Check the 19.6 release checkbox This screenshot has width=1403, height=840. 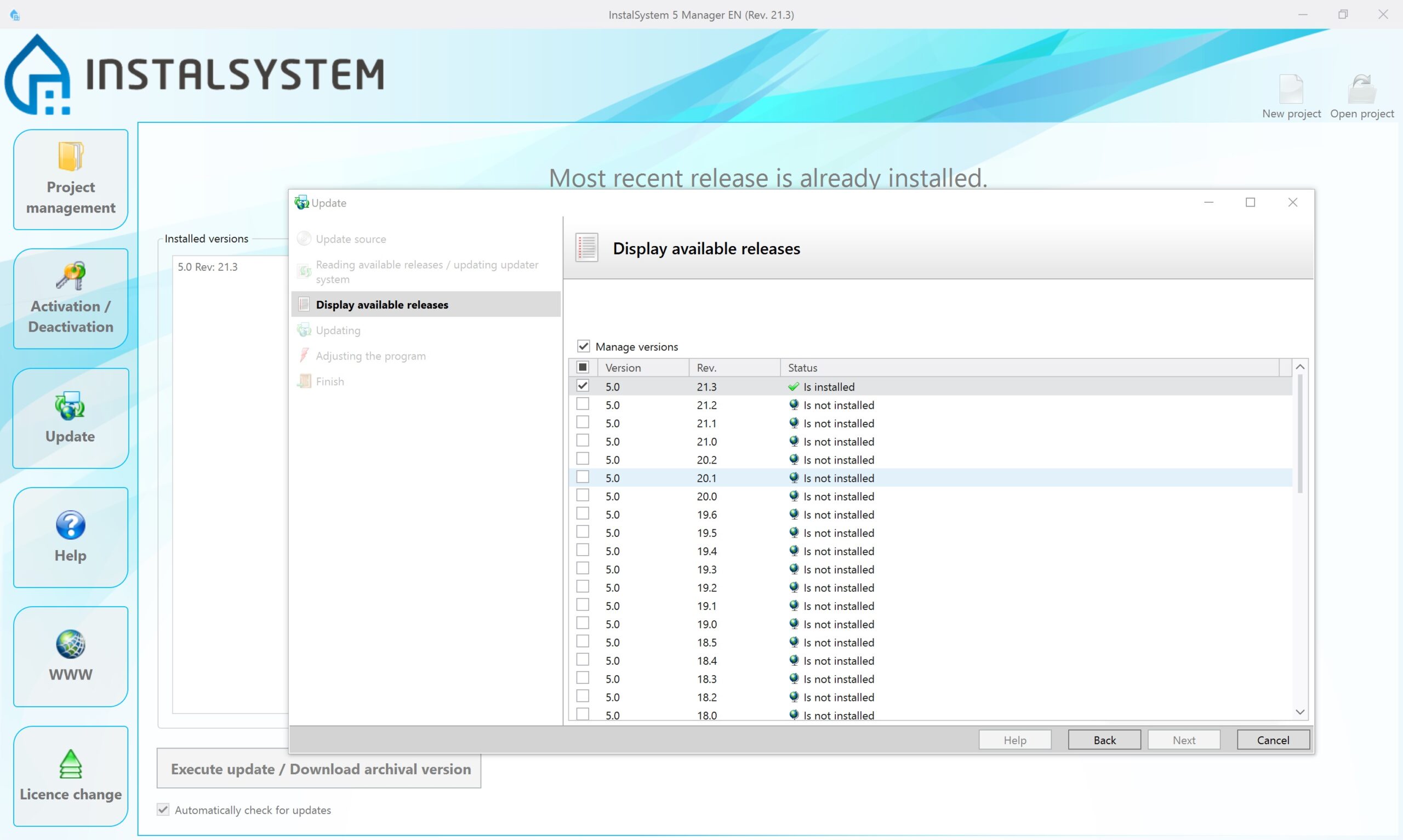[x=583, y=513]
